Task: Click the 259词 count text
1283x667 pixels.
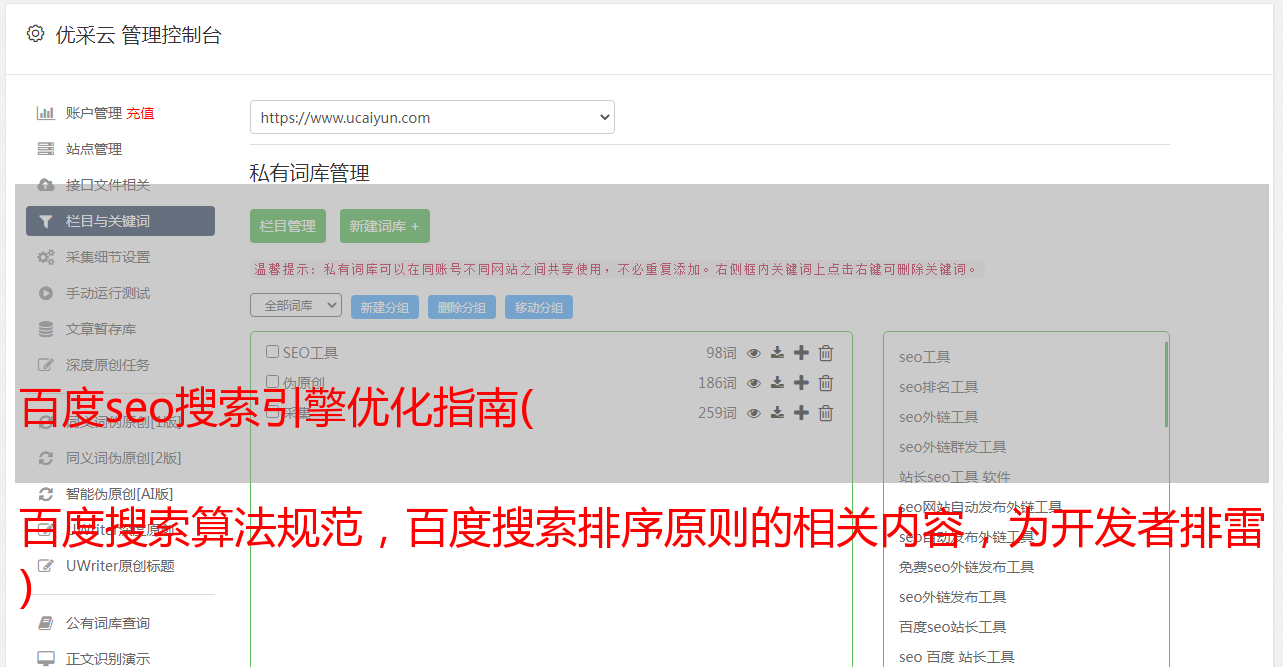Action: (x=717, y=413)
